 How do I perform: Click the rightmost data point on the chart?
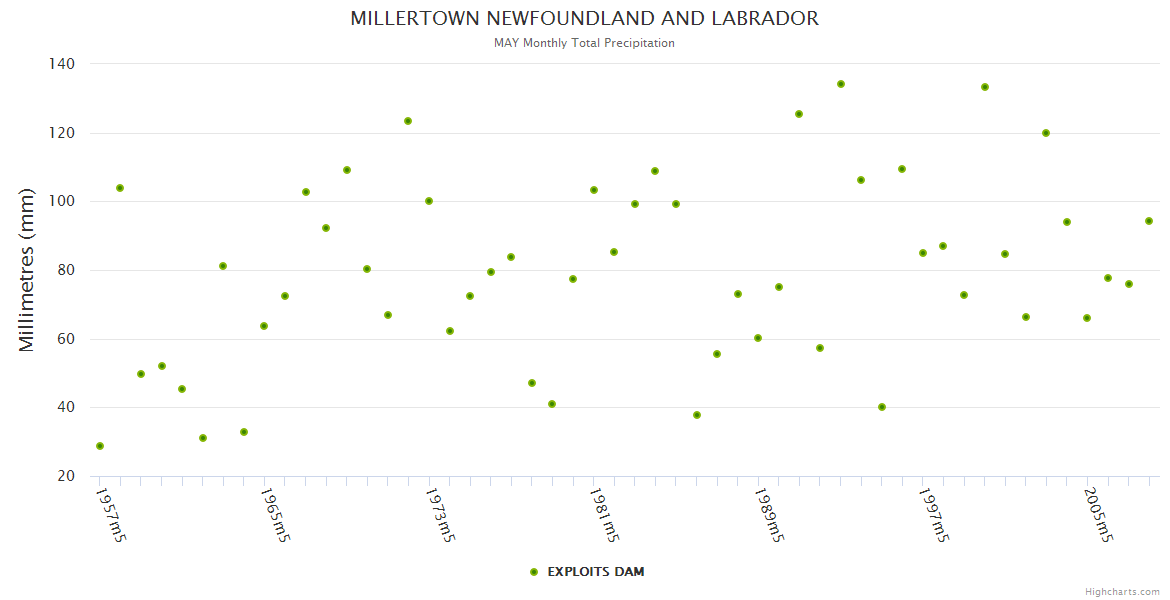pos(1149,221)
